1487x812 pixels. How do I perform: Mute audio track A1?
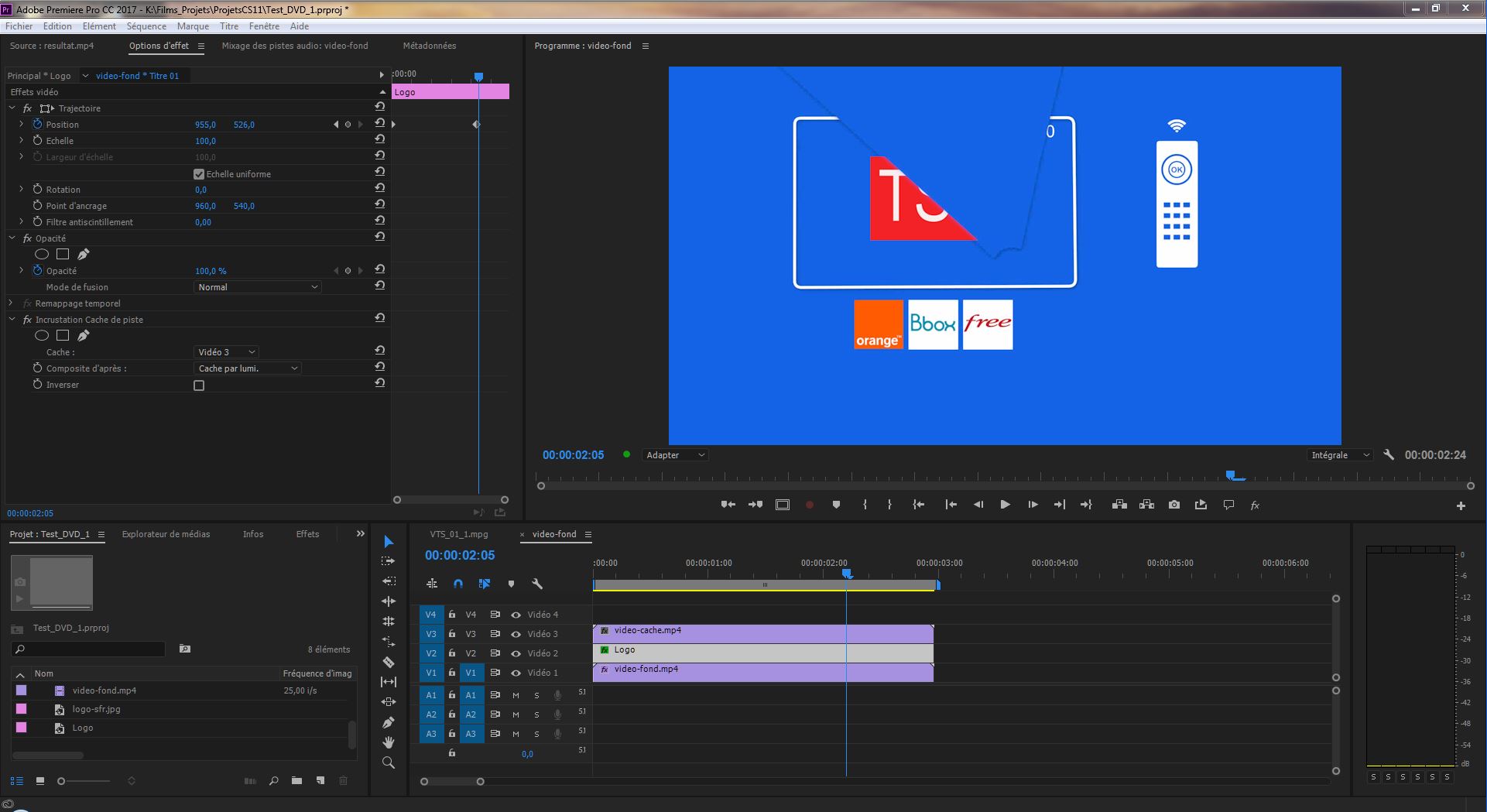[x=516, y=695]
